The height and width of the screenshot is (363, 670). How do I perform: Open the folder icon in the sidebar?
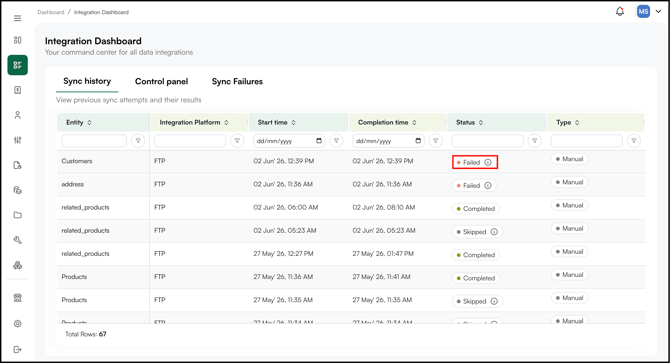(18, 215)
